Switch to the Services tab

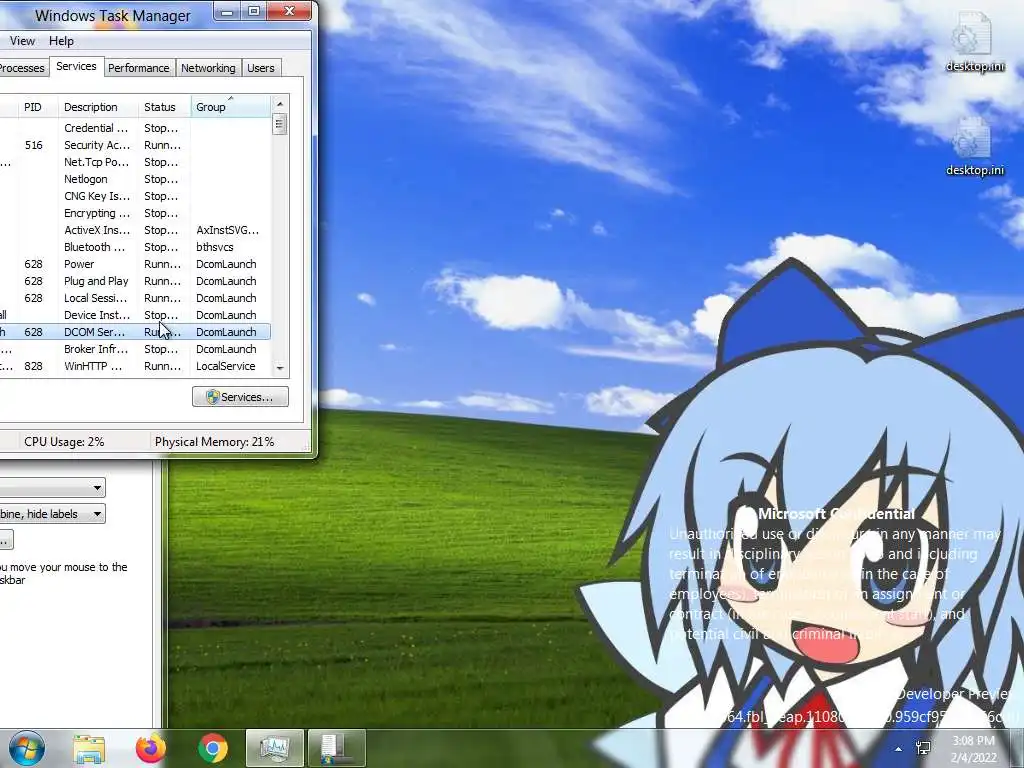(x=76, y=66)
